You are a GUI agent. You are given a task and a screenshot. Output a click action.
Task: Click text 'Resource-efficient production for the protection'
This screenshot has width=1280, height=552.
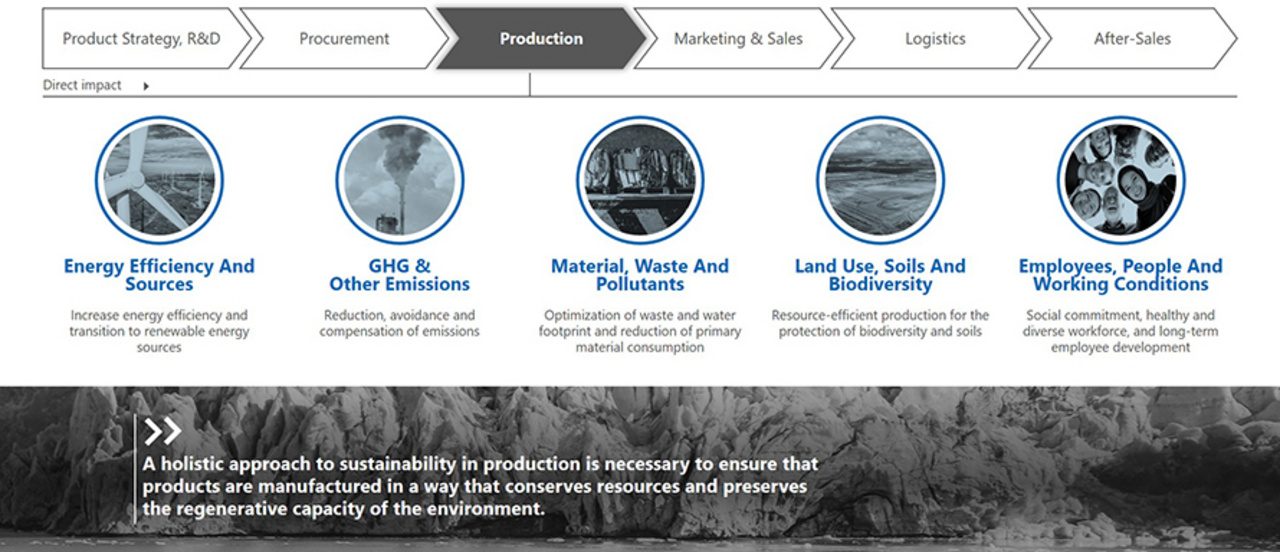click(x=880, y=323)
